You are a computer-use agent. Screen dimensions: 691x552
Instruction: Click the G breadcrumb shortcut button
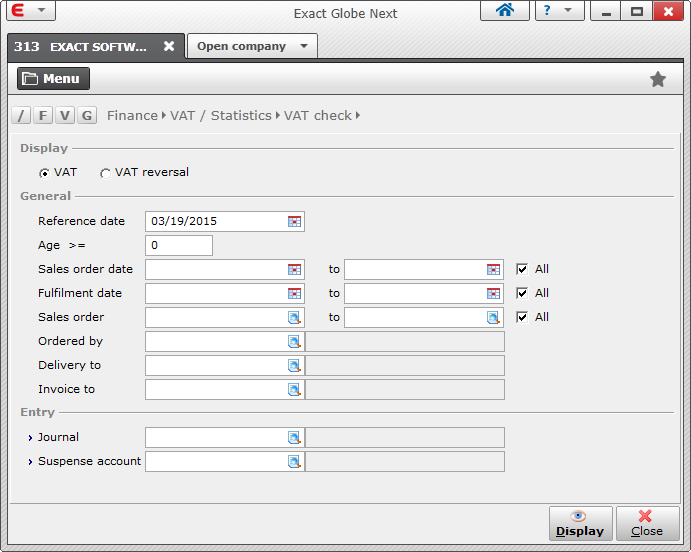87,115
